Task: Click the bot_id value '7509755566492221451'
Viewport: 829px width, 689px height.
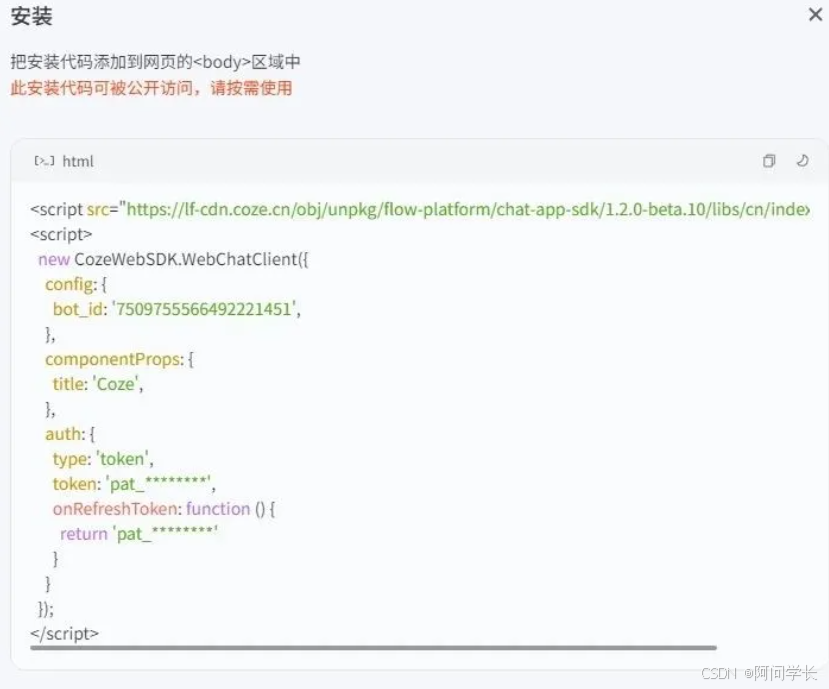Action: [204, 309]
